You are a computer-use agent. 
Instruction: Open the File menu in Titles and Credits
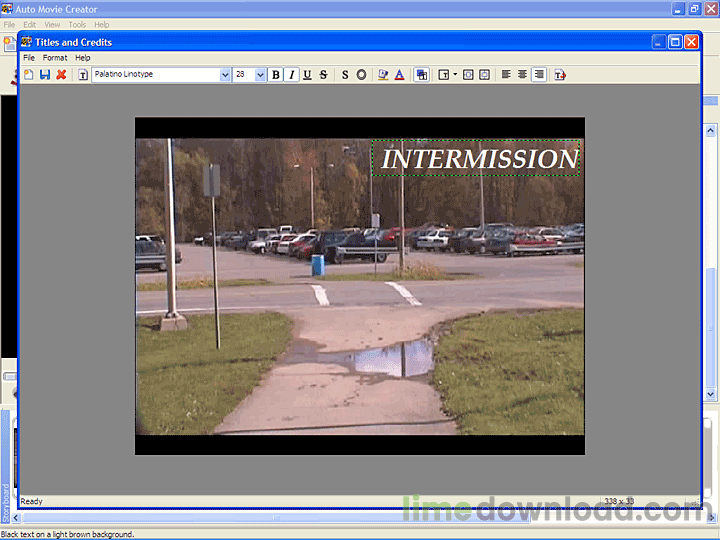point(29,58)
